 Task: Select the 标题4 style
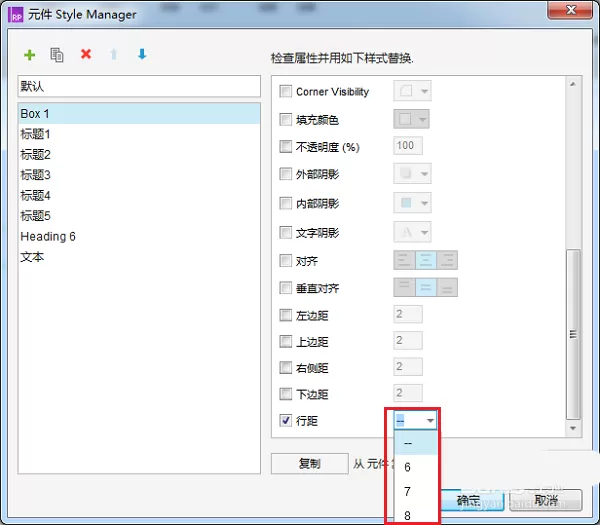139,196
